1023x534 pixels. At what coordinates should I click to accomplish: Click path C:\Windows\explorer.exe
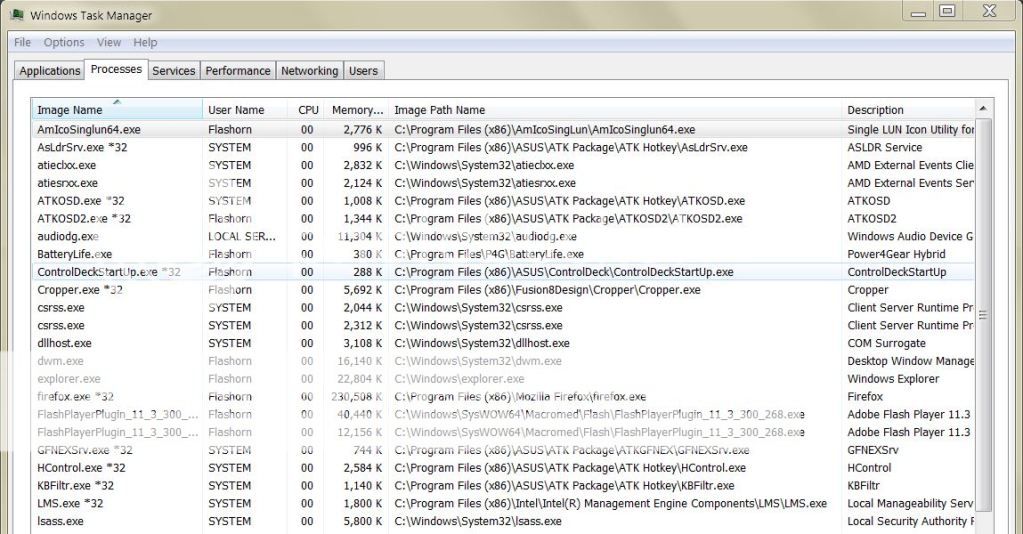coord(459,379)
